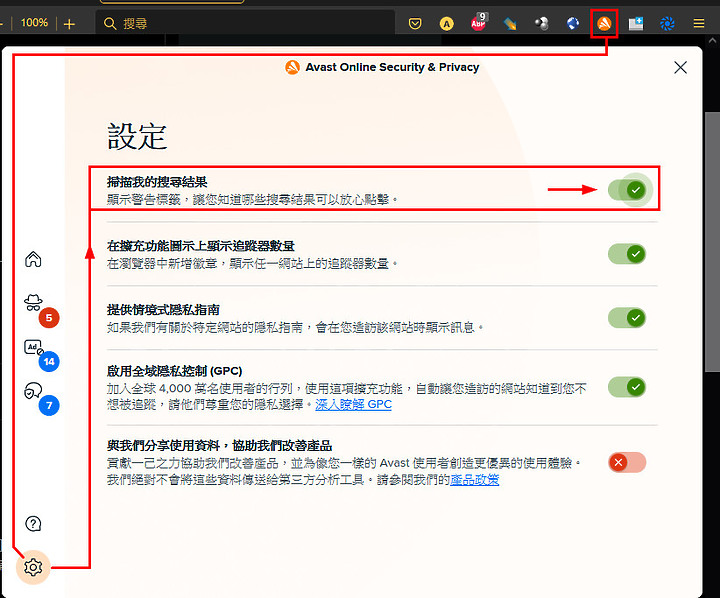
Task: Click the Avast Online Security & Privacy title
Action: (392, 67)
